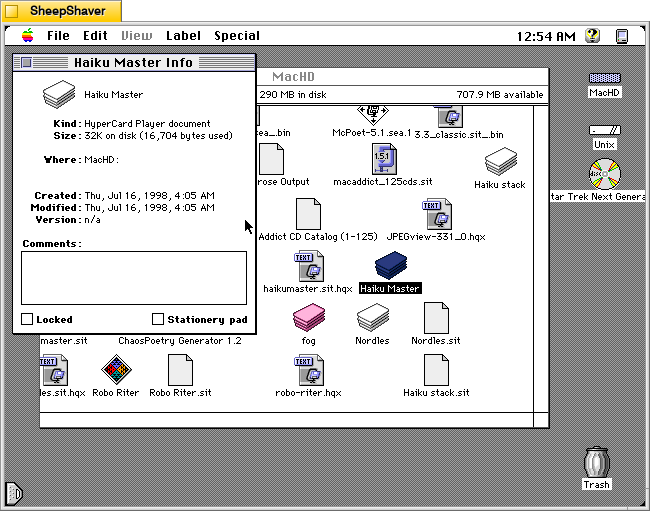Click the MacHD window title bar
Viewport: 650px width, 511px height.
click(x=402, y=77)
